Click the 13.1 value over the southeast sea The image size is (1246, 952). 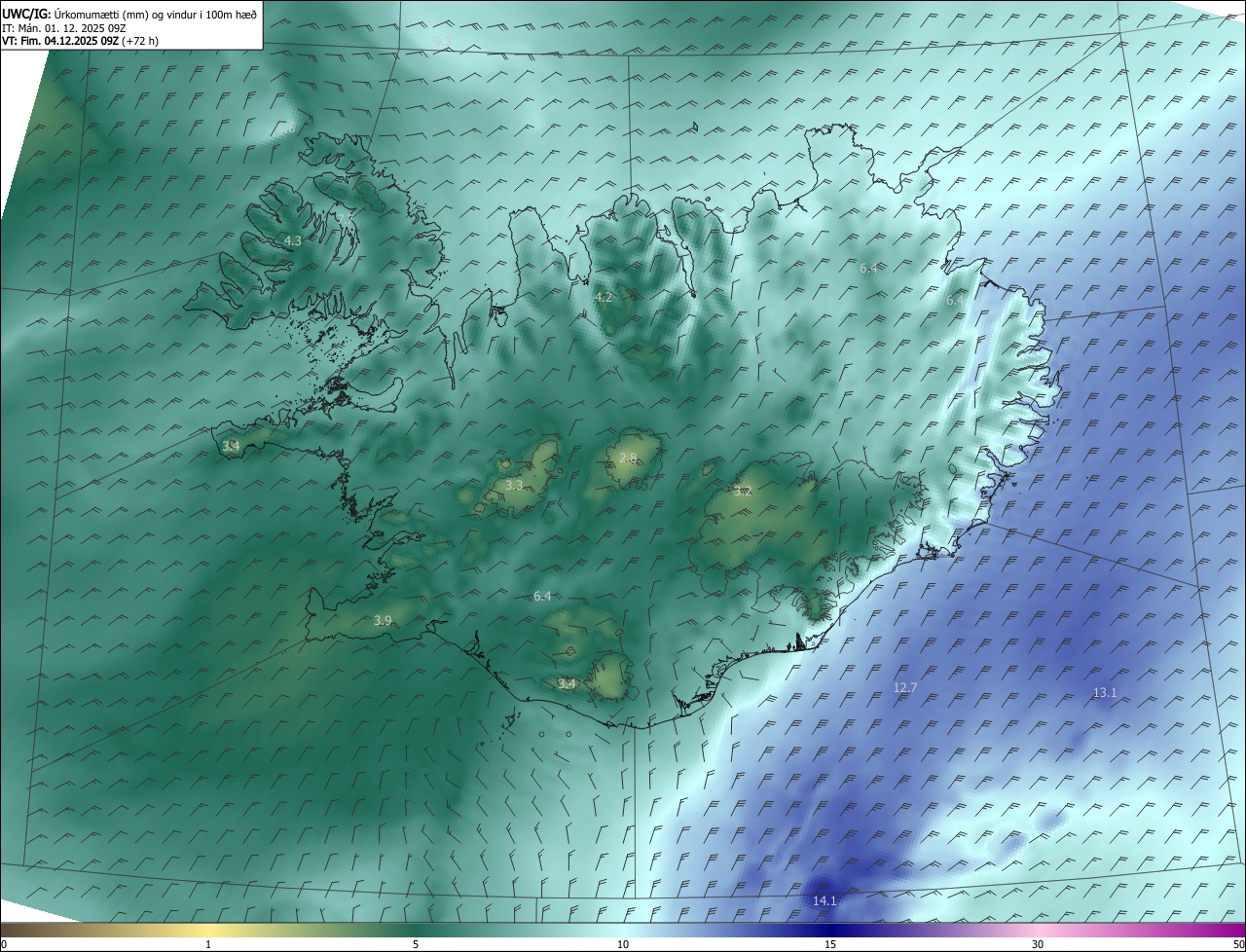(x=1105, y=693)
